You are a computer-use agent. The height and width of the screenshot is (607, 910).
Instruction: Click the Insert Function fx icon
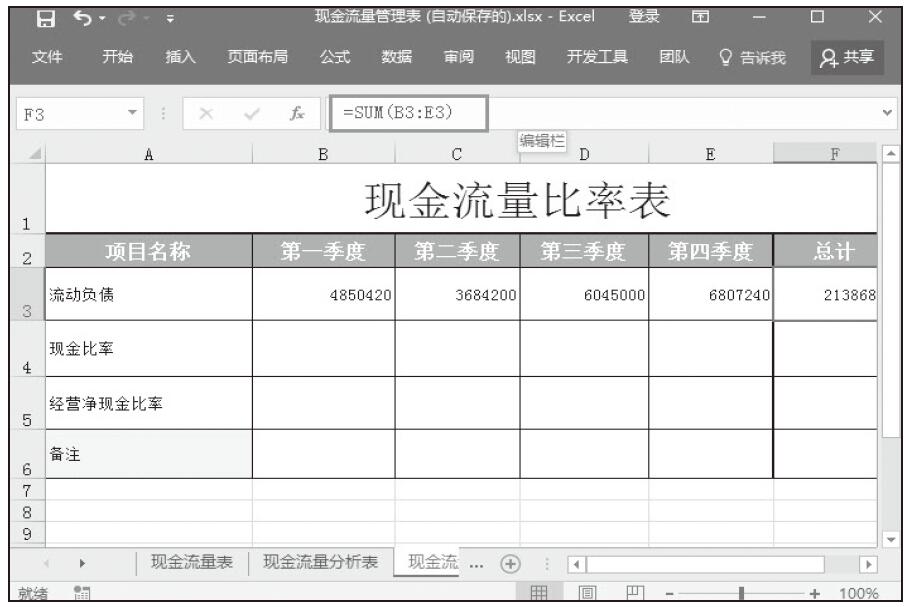pyautogui.click(x=297, y=113)
